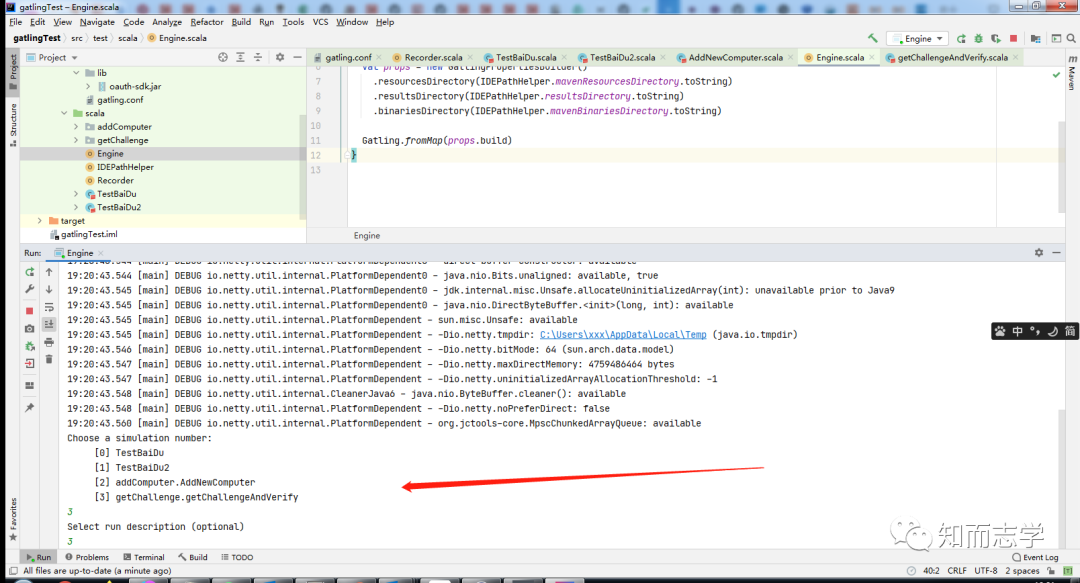Stop process via Run panel red square
This screenshot has width=1080, height=583.
pyautogui.click(x=30, y=311)
